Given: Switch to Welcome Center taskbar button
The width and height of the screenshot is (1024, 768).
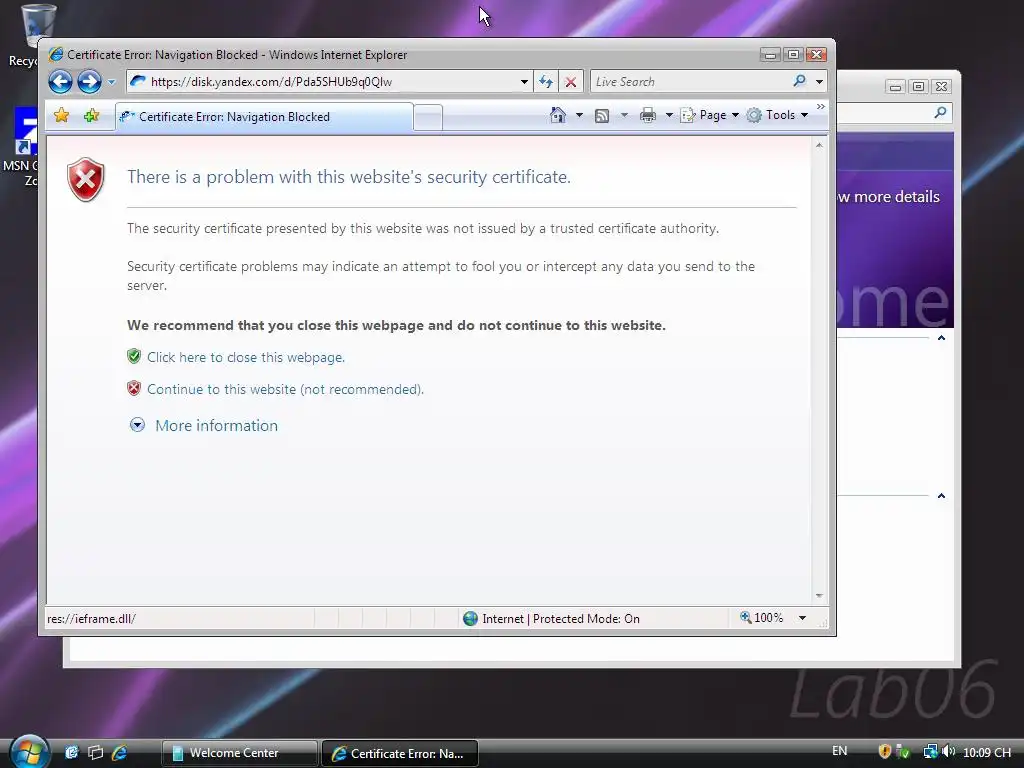Looking at the screenshot, I should (239, 753).
